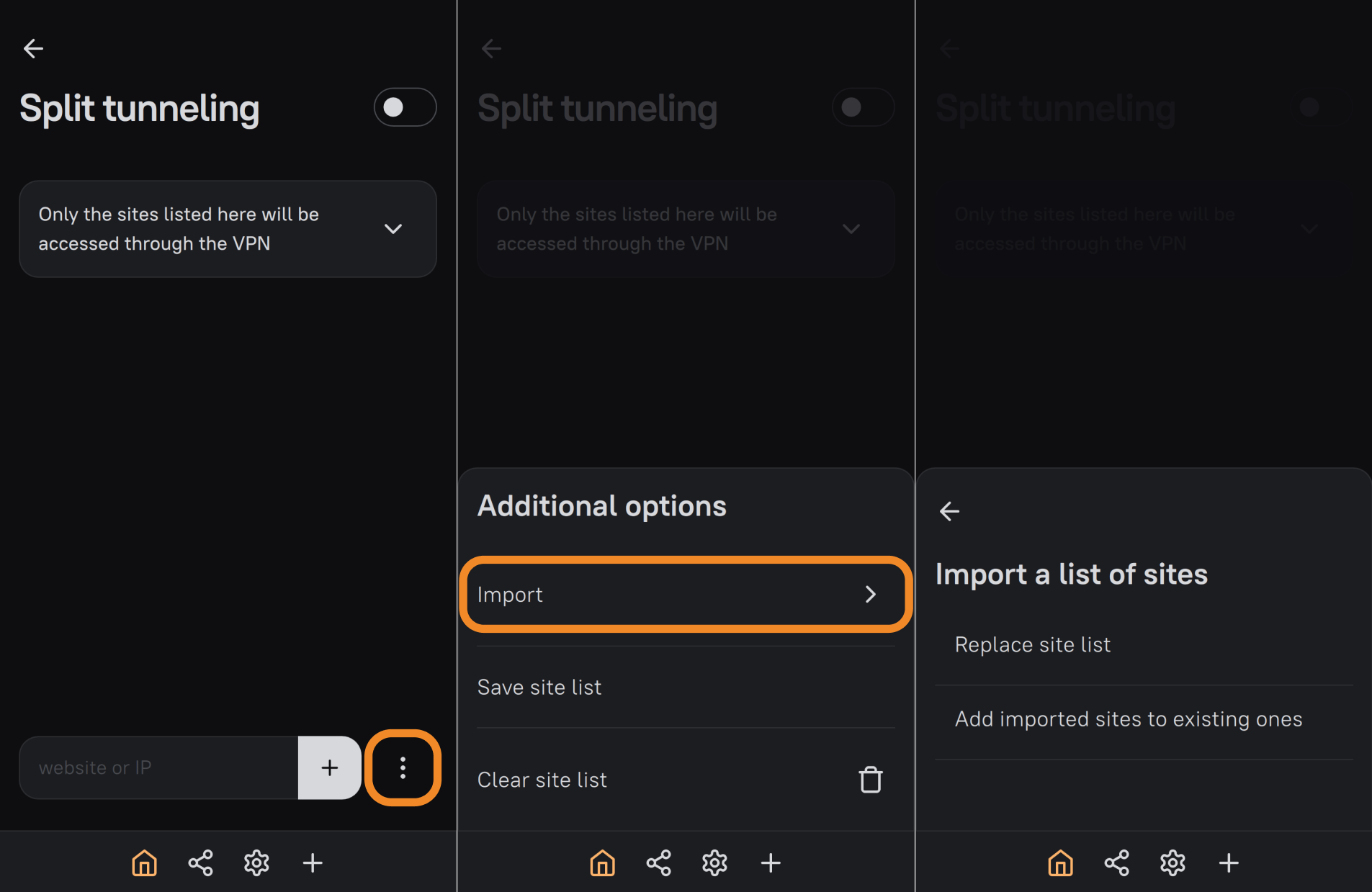Click the plus button beside the website field
Viewport: 1372px width, 892px height.
tap(329, 767)
